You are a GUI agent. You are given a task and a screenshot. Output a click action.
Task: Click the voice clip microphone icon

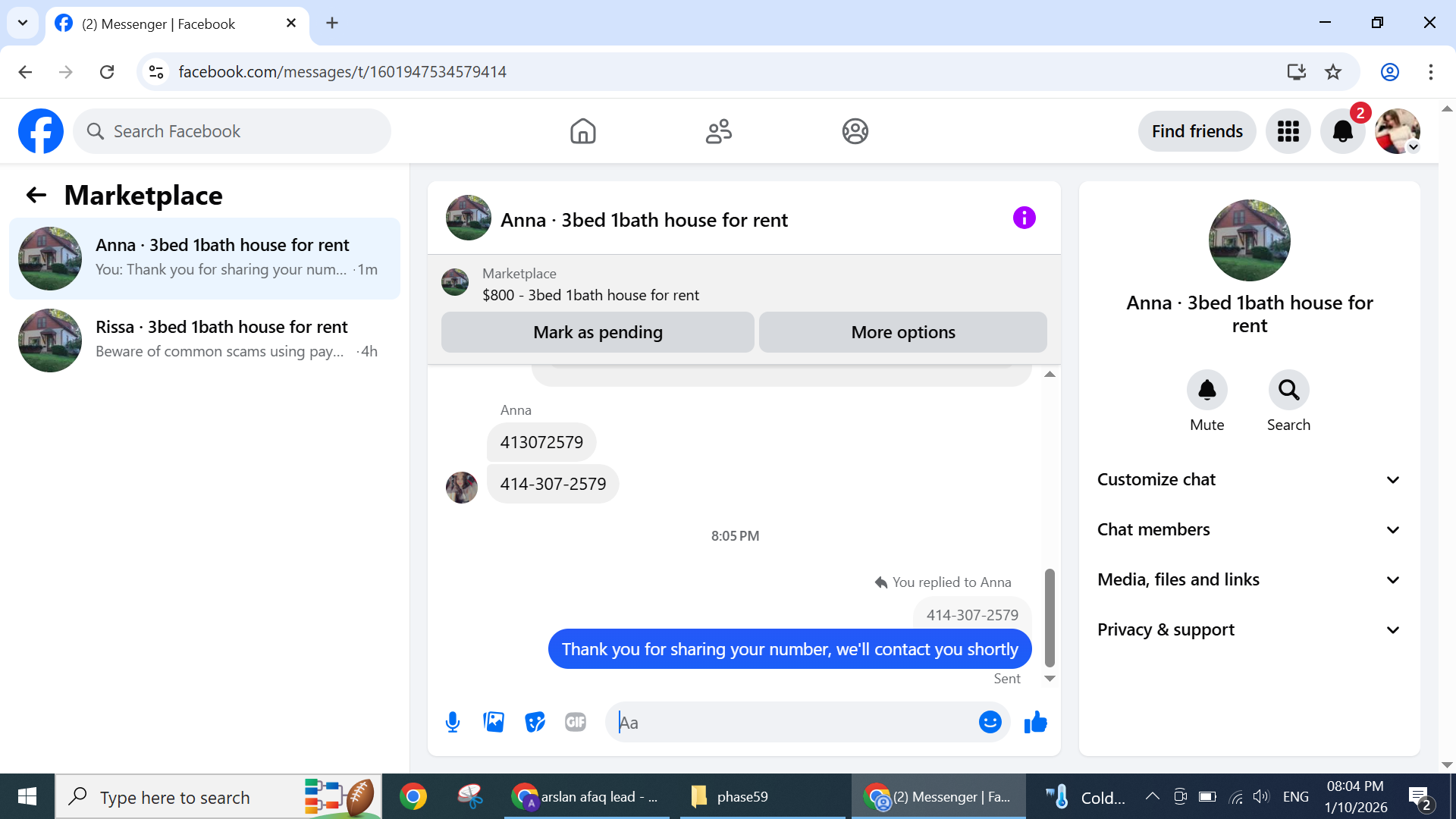[453, 722]
